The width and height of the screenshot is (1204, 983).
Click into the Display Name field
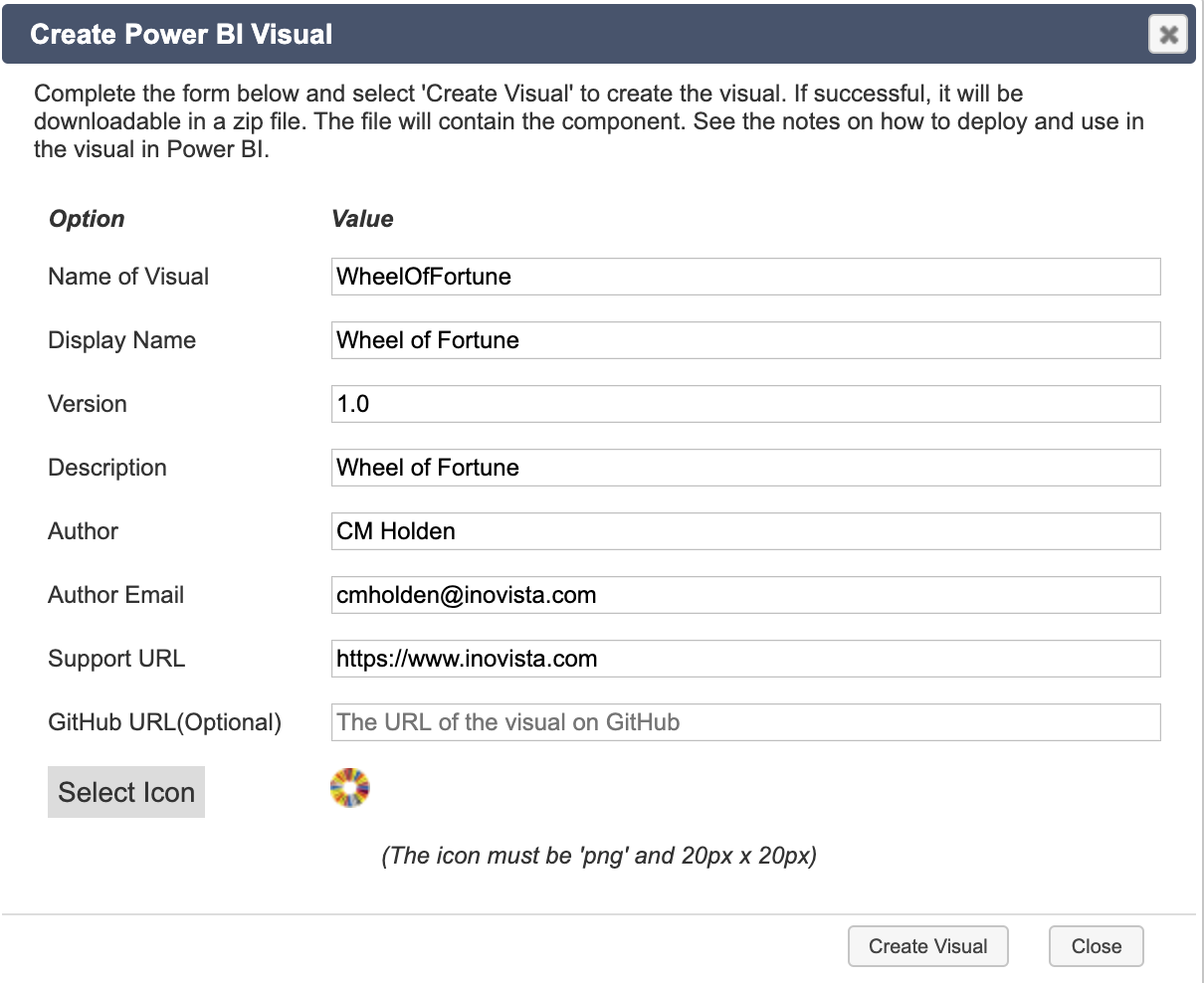click(745, 340)
